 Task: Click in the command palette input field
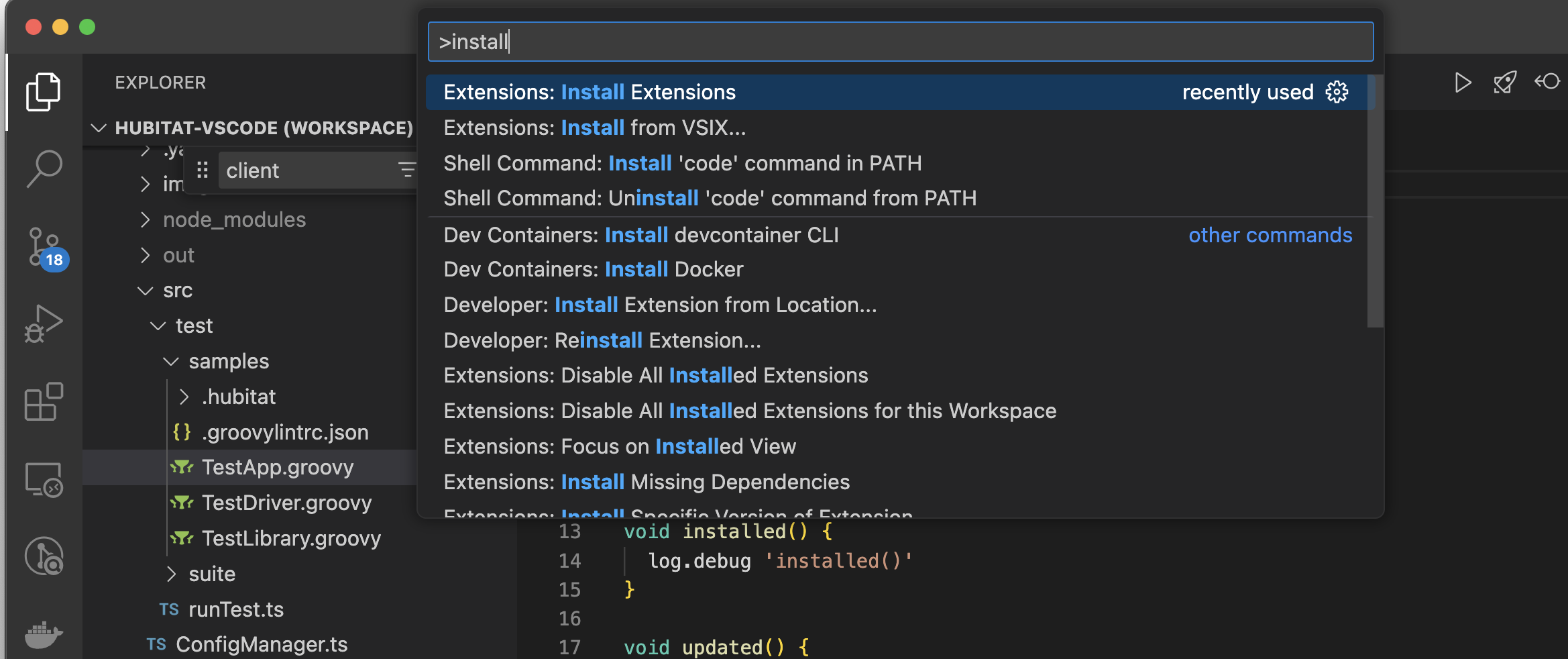click(x=901, y=42)
